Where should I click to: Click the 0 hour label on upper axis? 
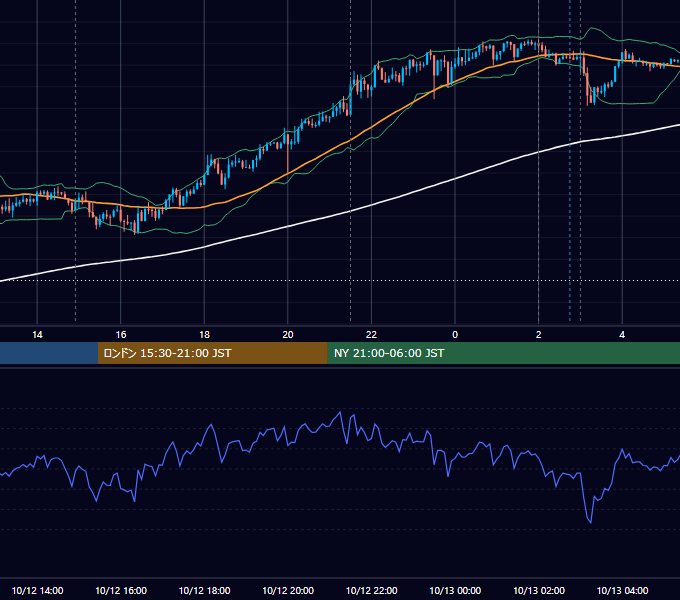point(455,335)
